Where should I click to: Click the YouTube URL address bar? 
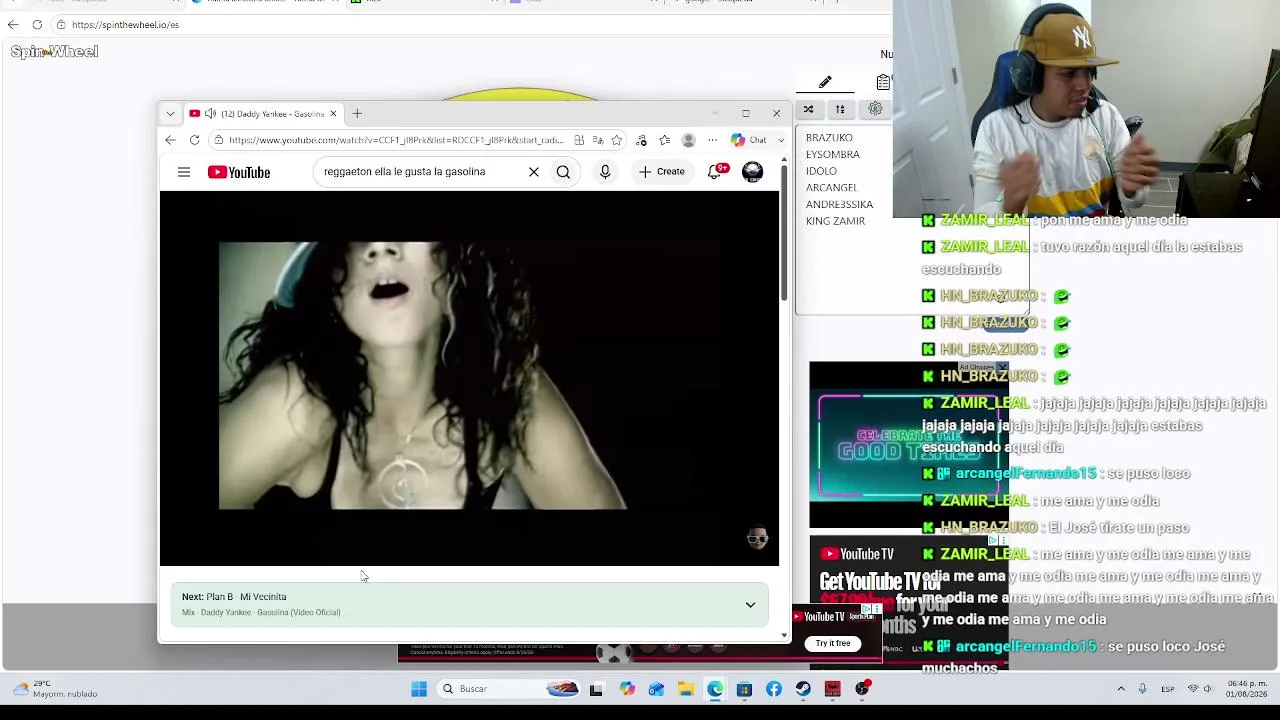(x=395, y=140)
